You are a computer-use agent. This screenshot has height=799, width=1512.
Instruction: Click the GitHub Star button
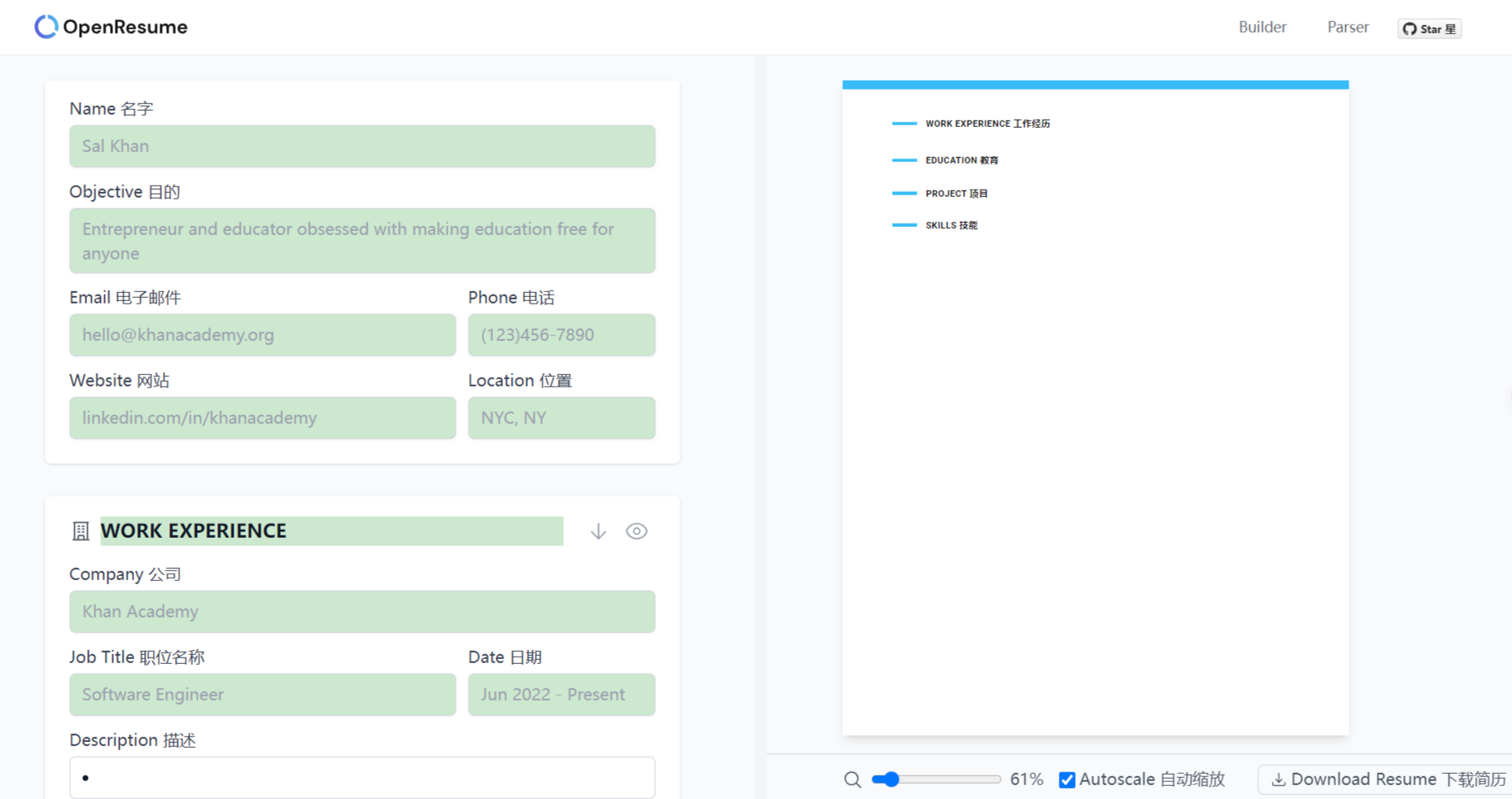pos(1430,28)
